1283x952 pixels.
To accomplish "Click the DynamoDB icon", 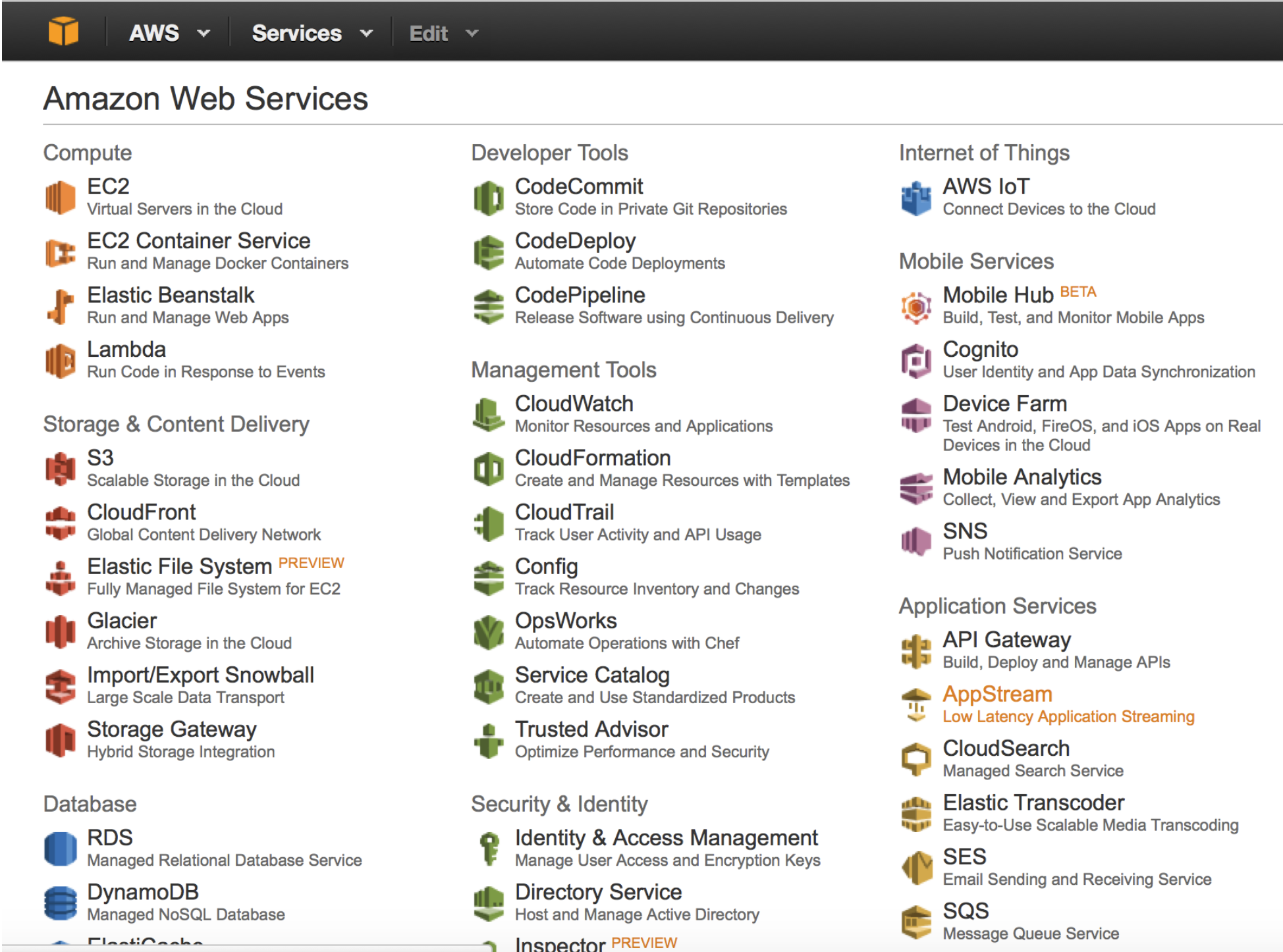I will 61,903.
